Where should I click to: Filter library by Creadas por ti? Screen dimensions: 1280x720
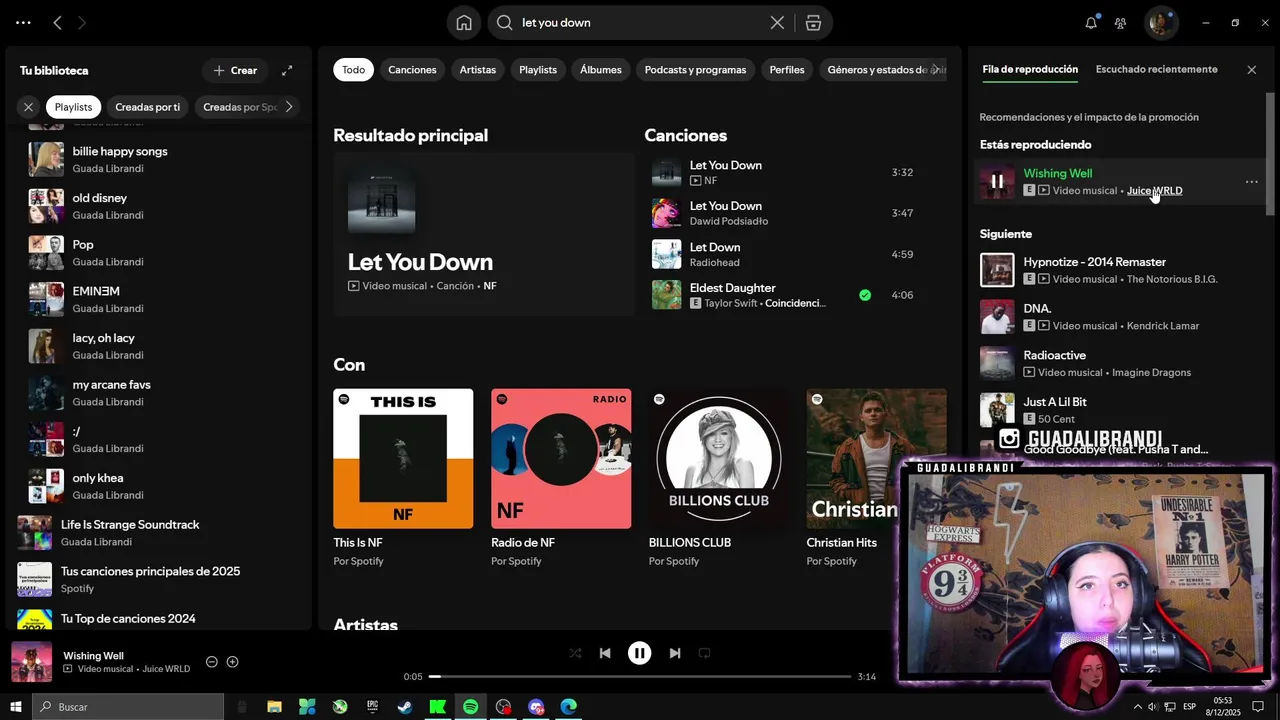click(147, 107)
